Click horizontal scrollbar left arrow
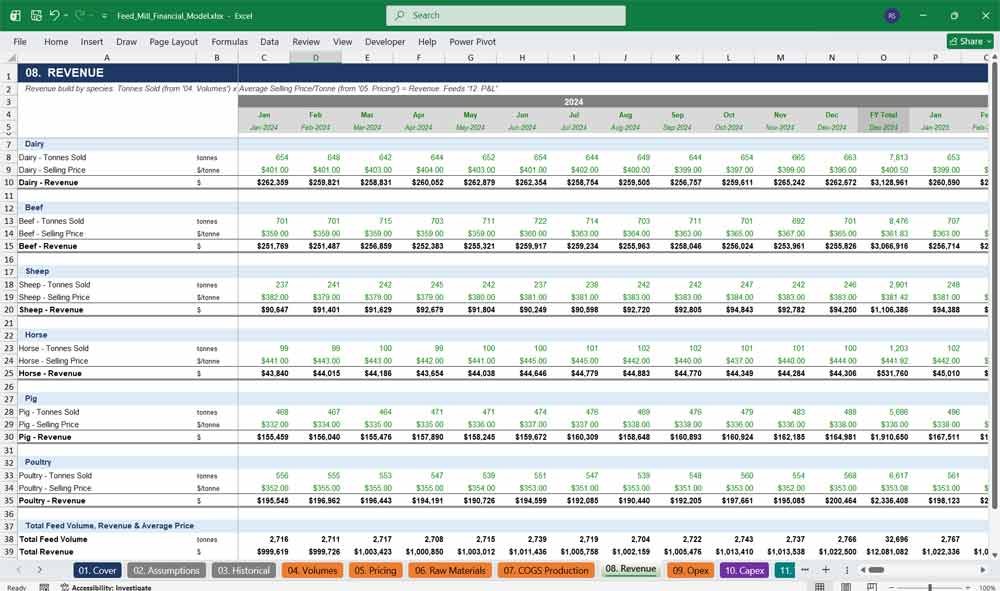Image resolution: width=1000 pixels, height=591 pixels. (x=862, y=570)
